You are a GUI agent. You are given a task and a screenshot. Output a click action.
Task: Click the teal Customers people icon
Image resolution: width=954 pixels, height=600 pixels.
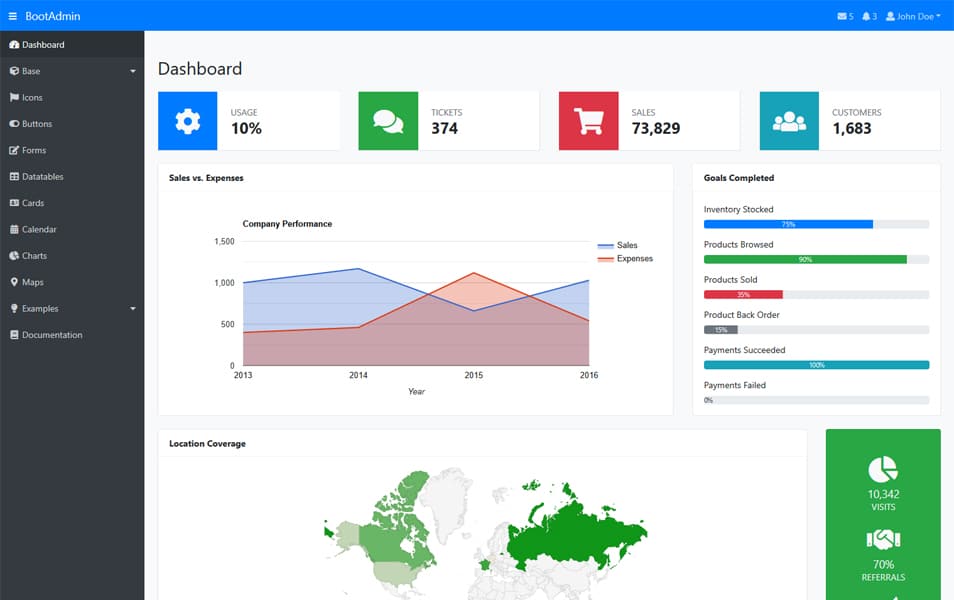[x=789, y=121]
